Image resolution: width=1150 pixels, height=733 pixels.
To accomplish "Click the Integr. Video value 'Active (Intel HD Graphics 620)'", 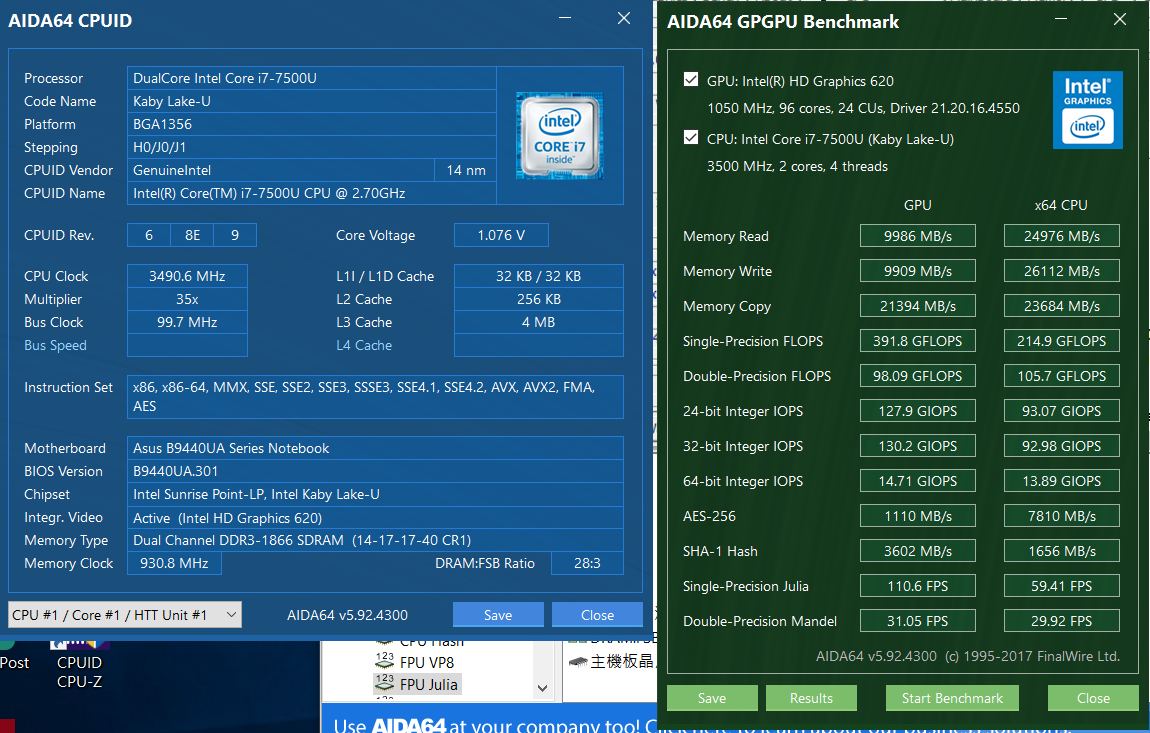I will [x=376, y=517].
